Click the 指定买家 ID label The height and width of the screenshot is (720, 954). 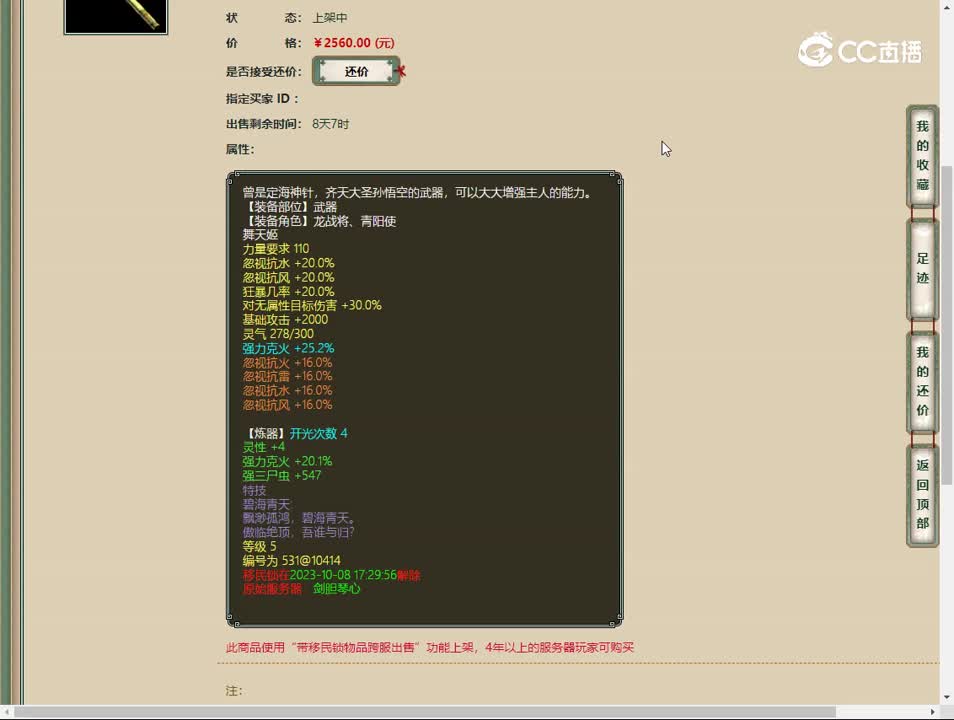(x=262, y=99)
